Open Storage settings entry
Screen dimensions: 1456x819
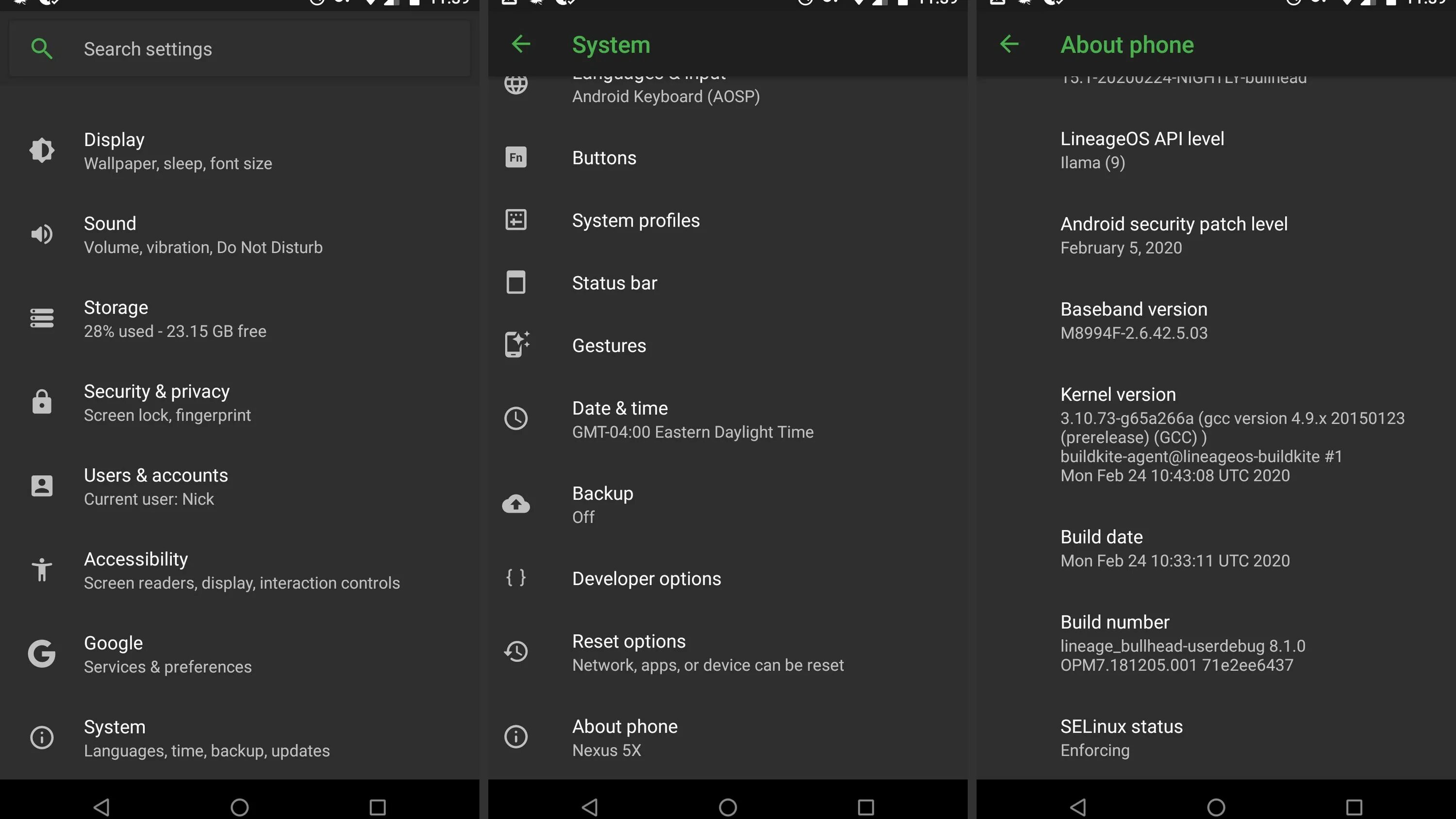(240, 319)
